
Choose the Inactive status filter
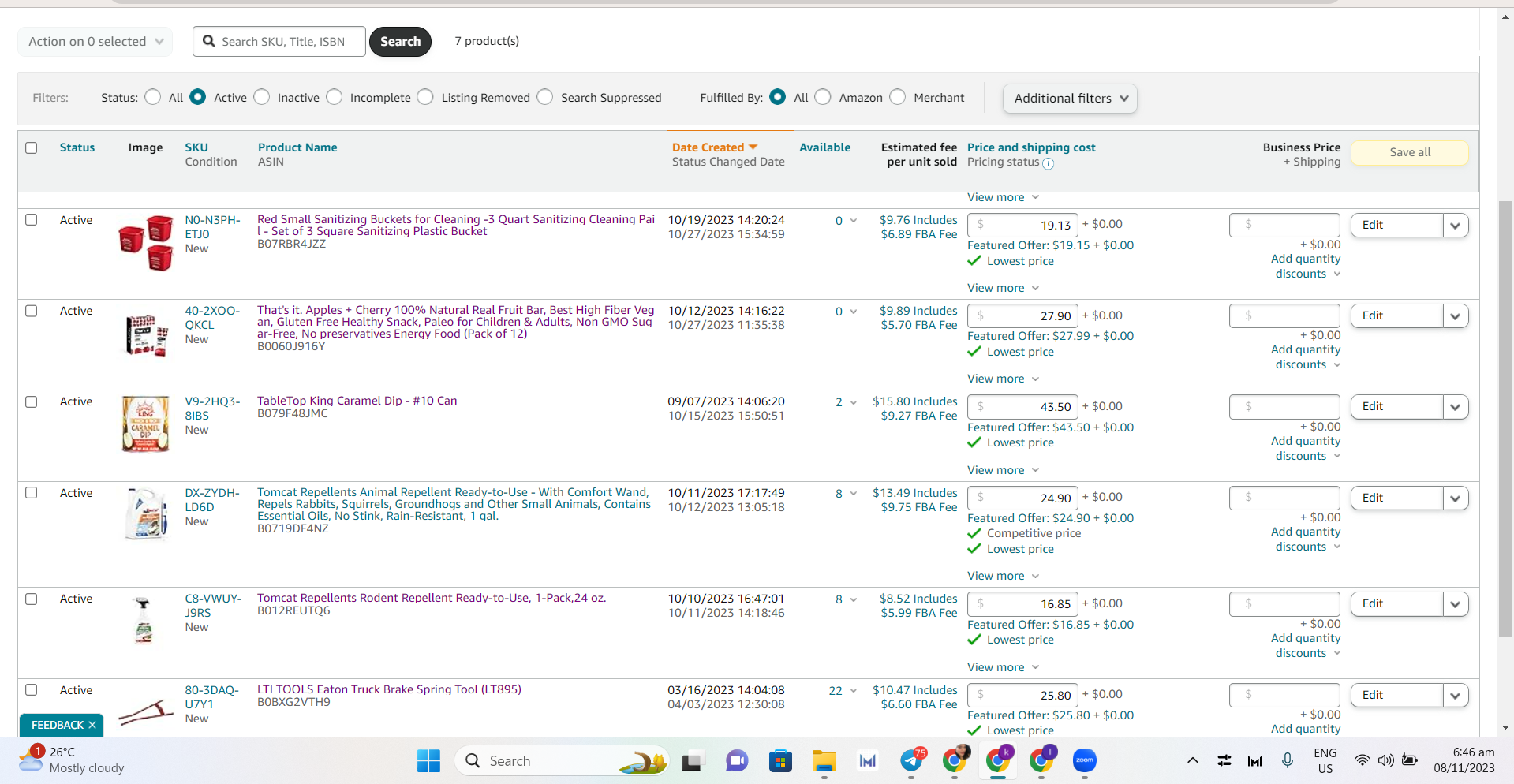[x=262, y=97]
